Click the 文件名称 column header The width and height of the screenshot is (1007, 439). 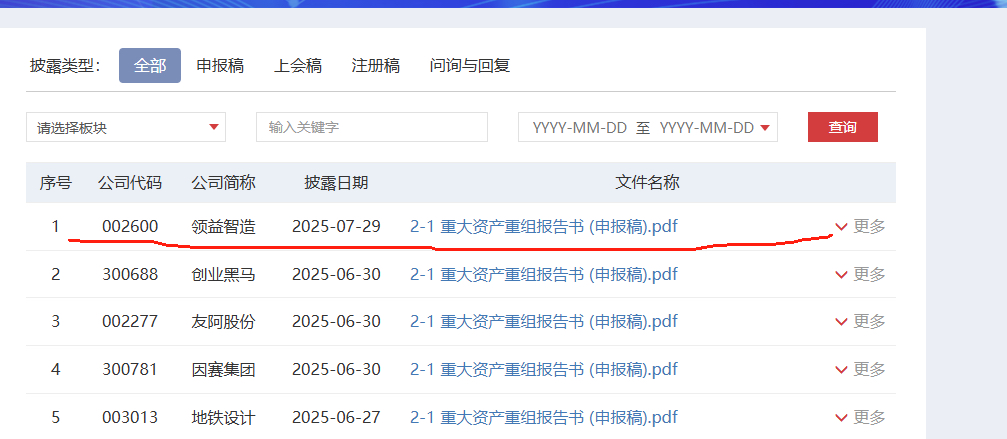pos(647,183)
